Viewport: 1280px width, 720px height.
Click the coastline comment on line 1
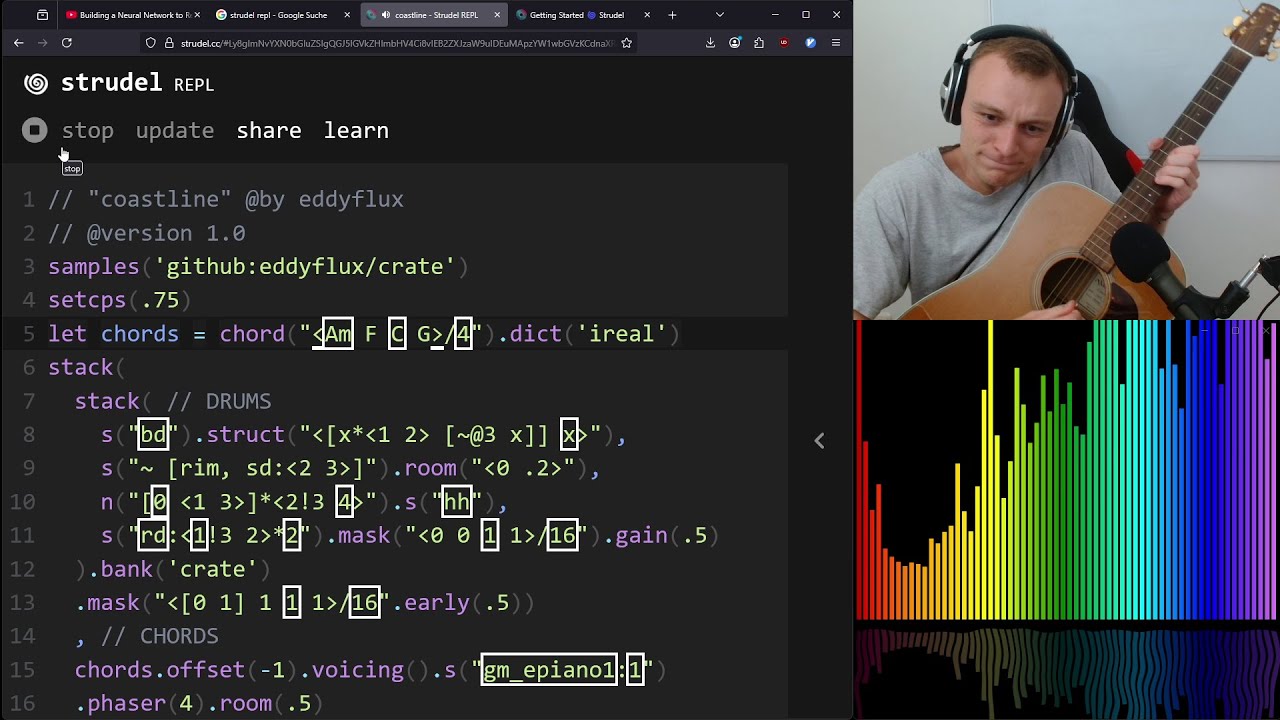click(226, 199)
